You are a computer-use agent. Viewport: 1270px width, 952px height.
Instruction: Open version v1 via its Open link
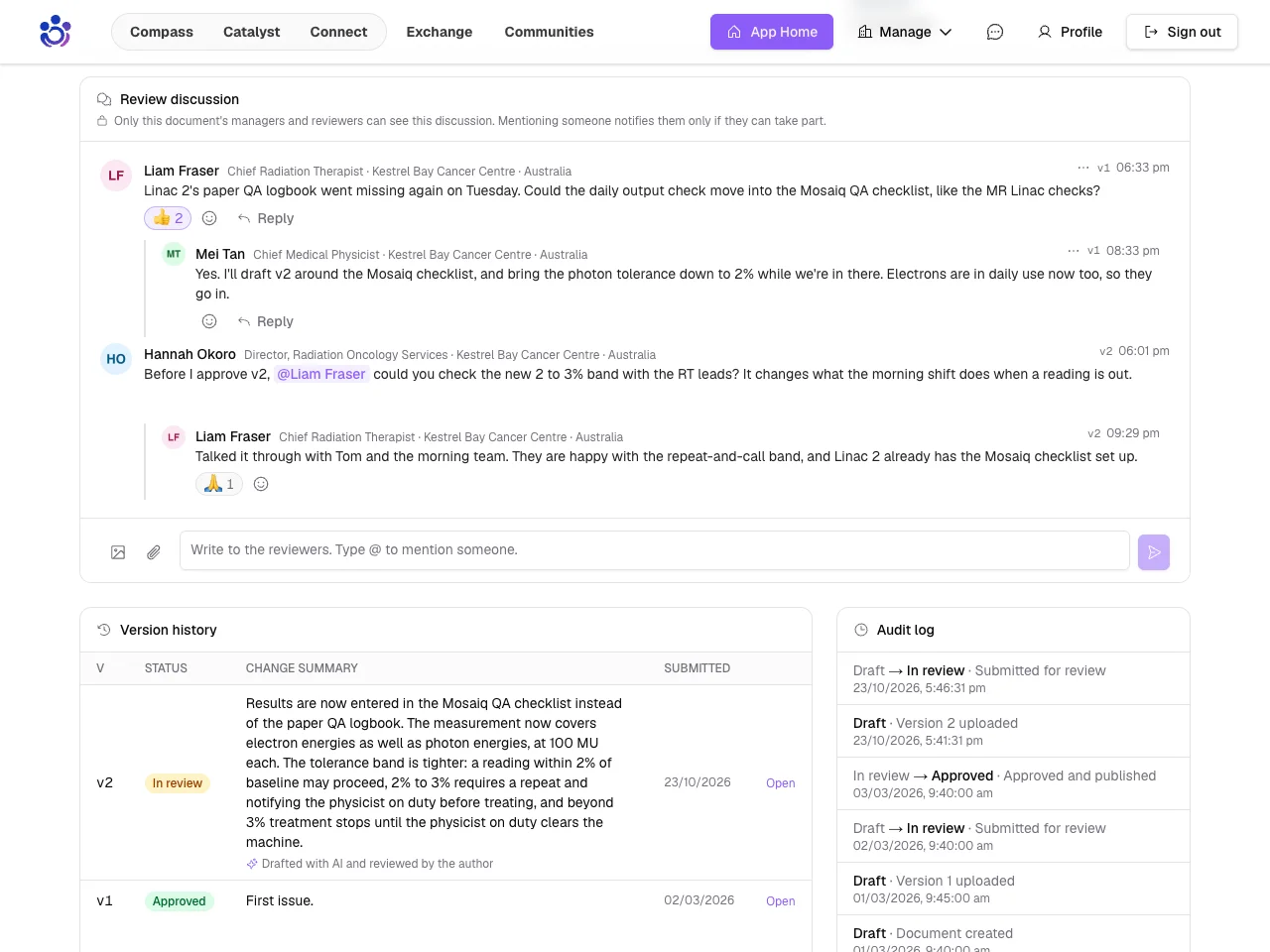(x=781, y=901)
